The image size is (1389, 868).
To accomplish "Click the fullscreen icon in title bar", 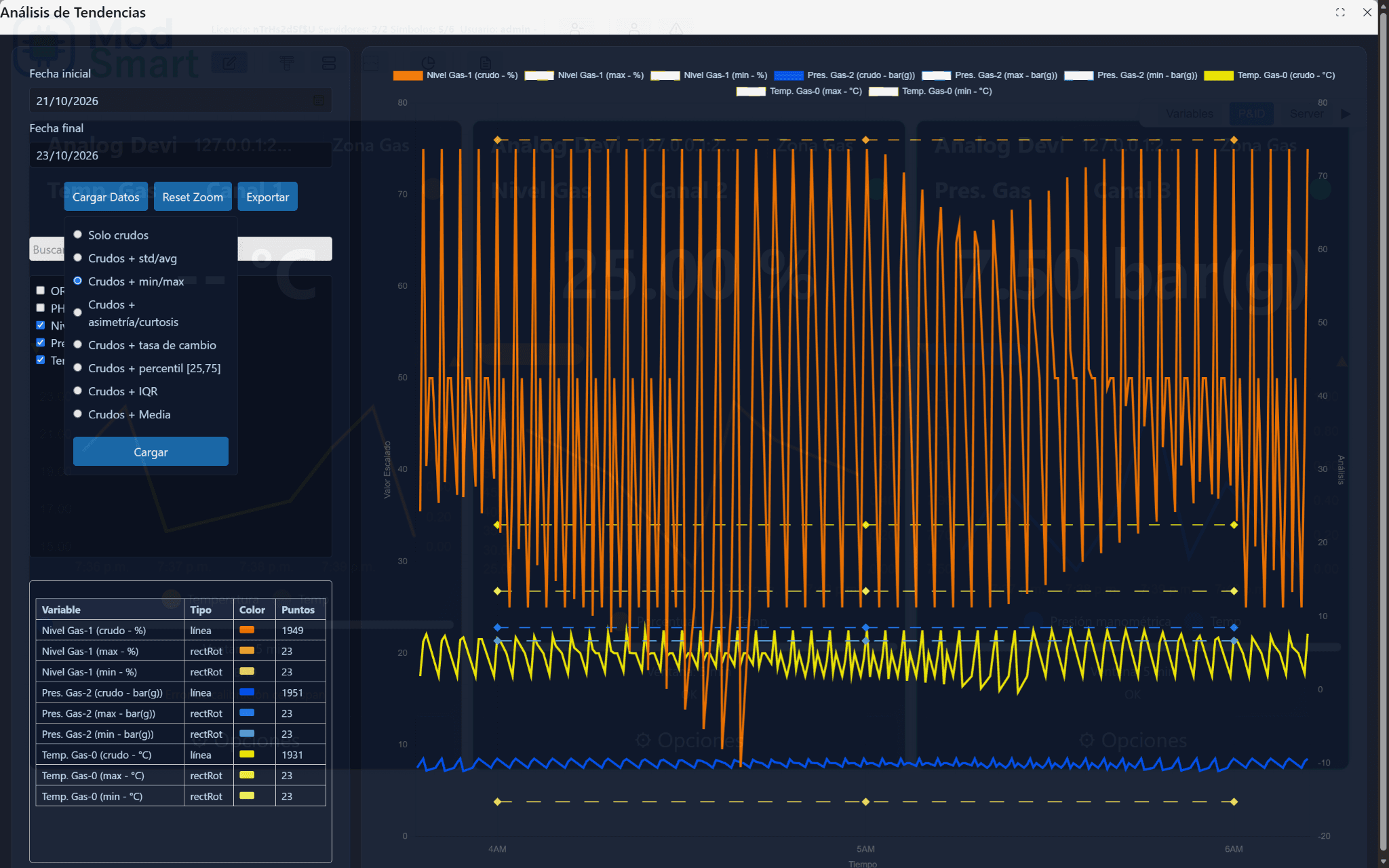I will (x=1340, y=12).
